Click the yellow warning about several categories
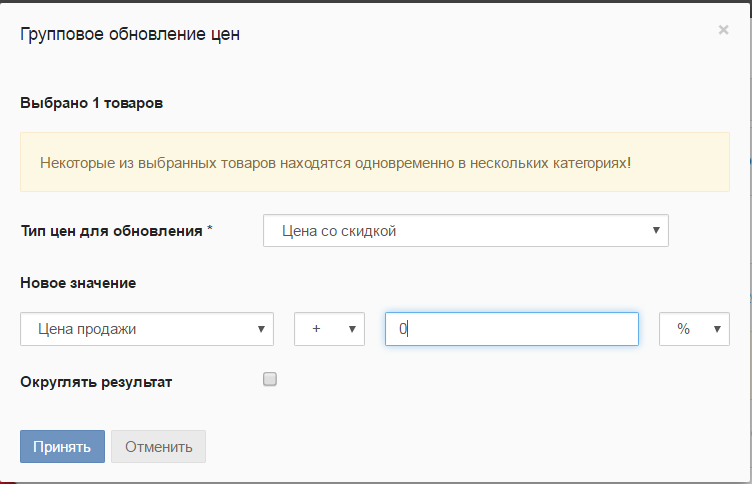The width and height of the screenshot is (752, 484). click(x=375, y=162)
